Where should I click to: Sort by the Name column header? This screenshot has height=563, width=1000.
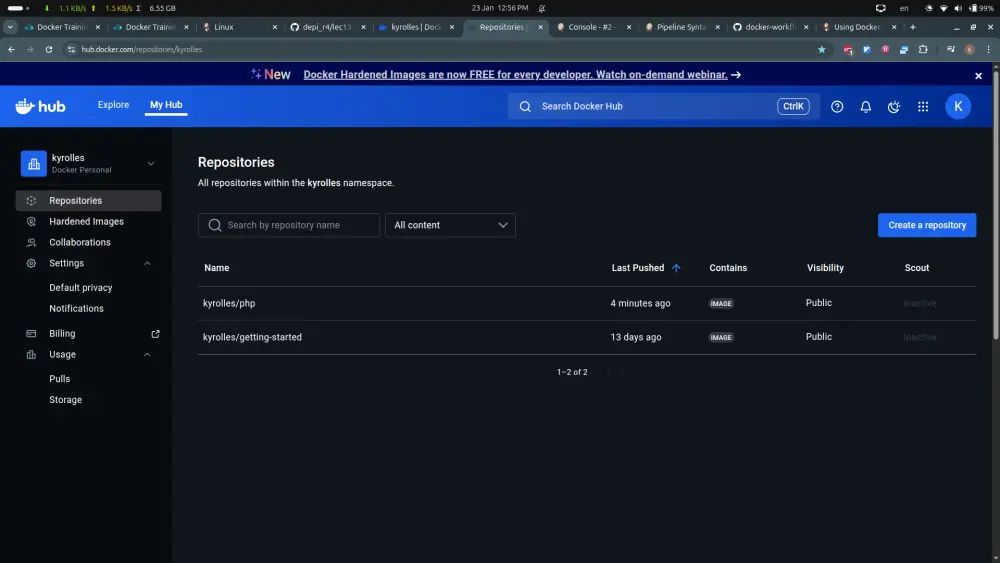click(216, 268)
